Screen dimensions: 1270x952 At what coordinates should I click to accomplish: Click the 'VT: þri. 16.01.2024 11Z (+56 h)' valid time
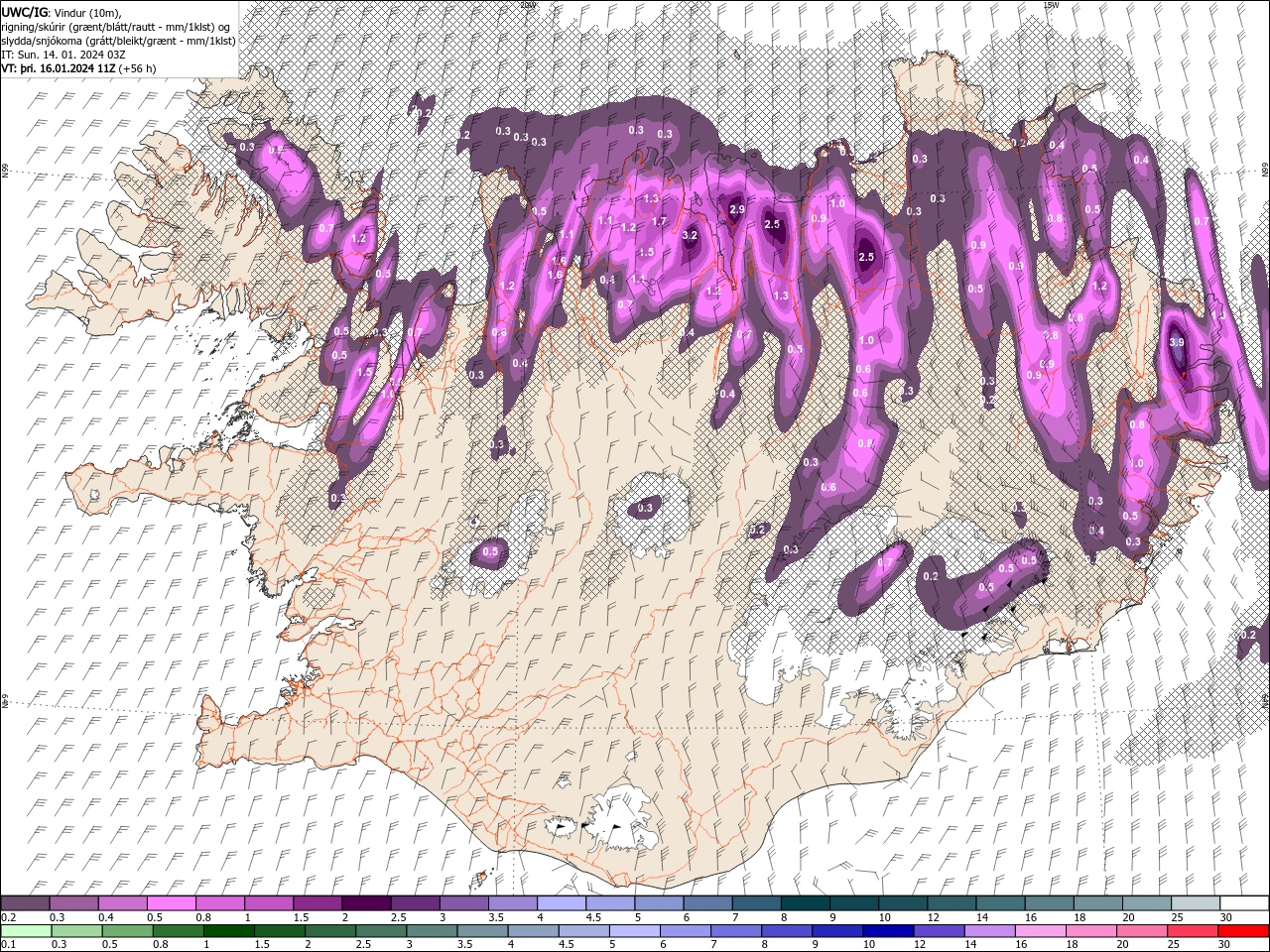click(x=78, y=68)
